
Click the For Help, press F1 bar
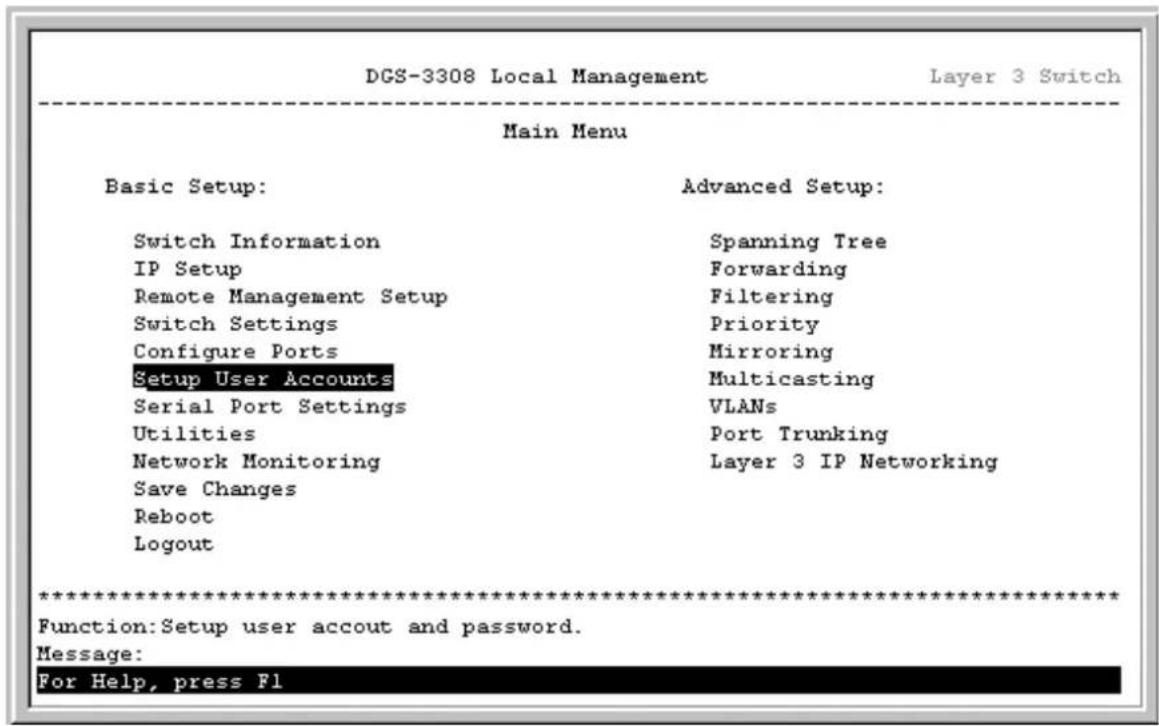579,680
